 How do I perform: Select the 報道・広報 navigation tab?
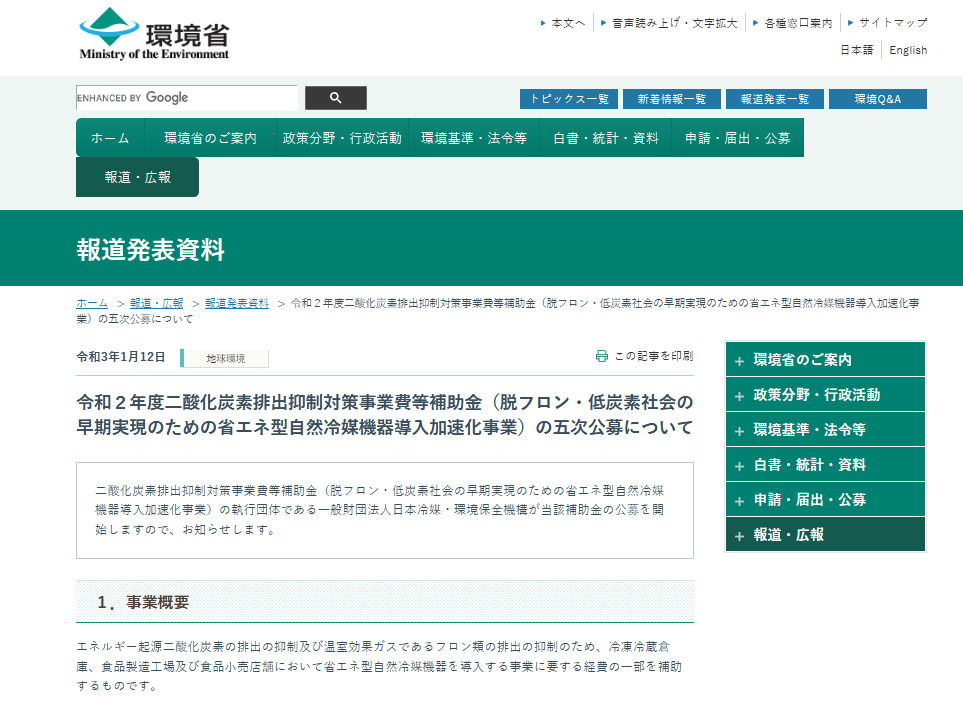137,177
